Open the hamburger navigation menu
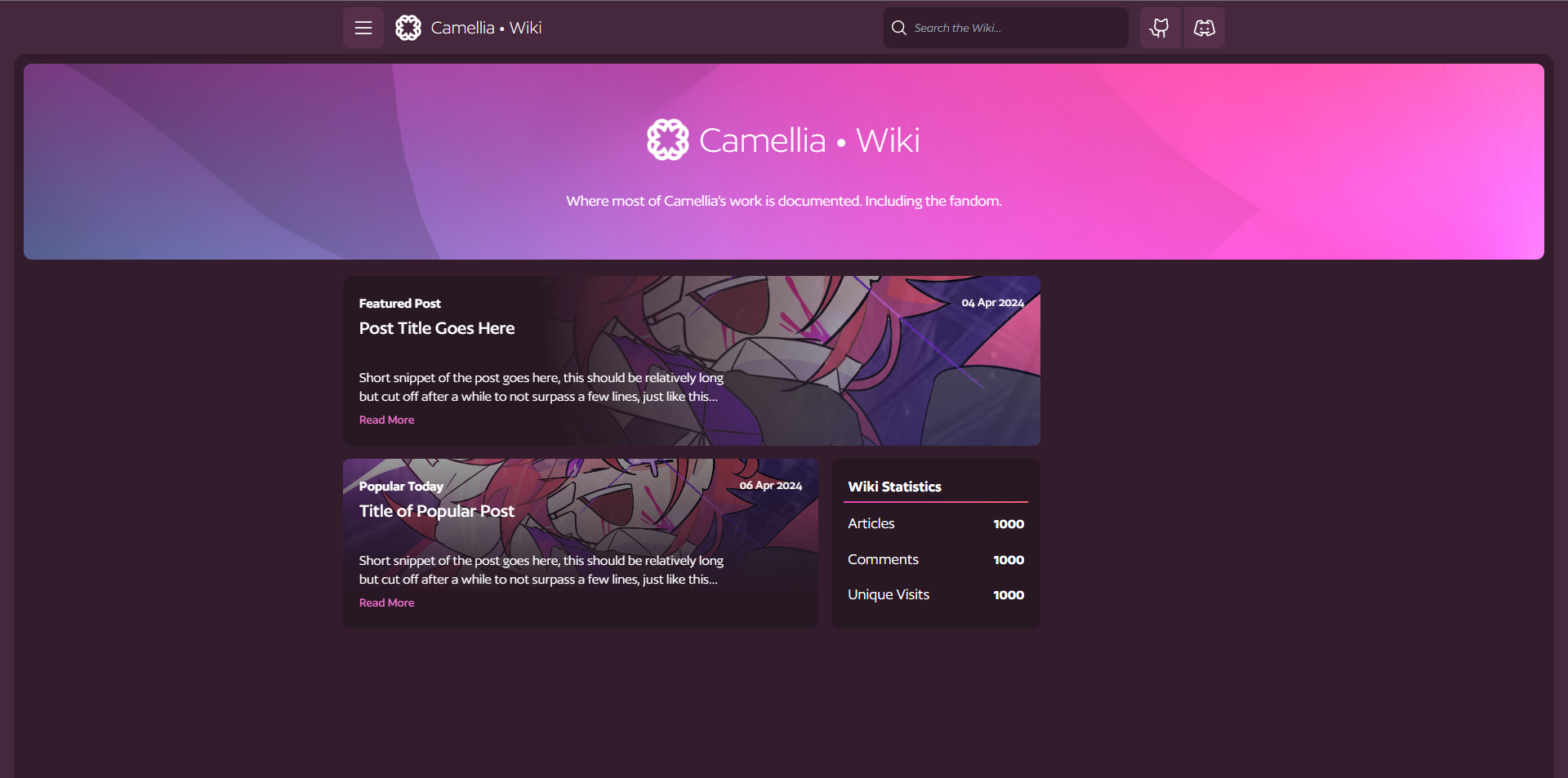Viewport: 1568px width, 778px height. [363, 28]
